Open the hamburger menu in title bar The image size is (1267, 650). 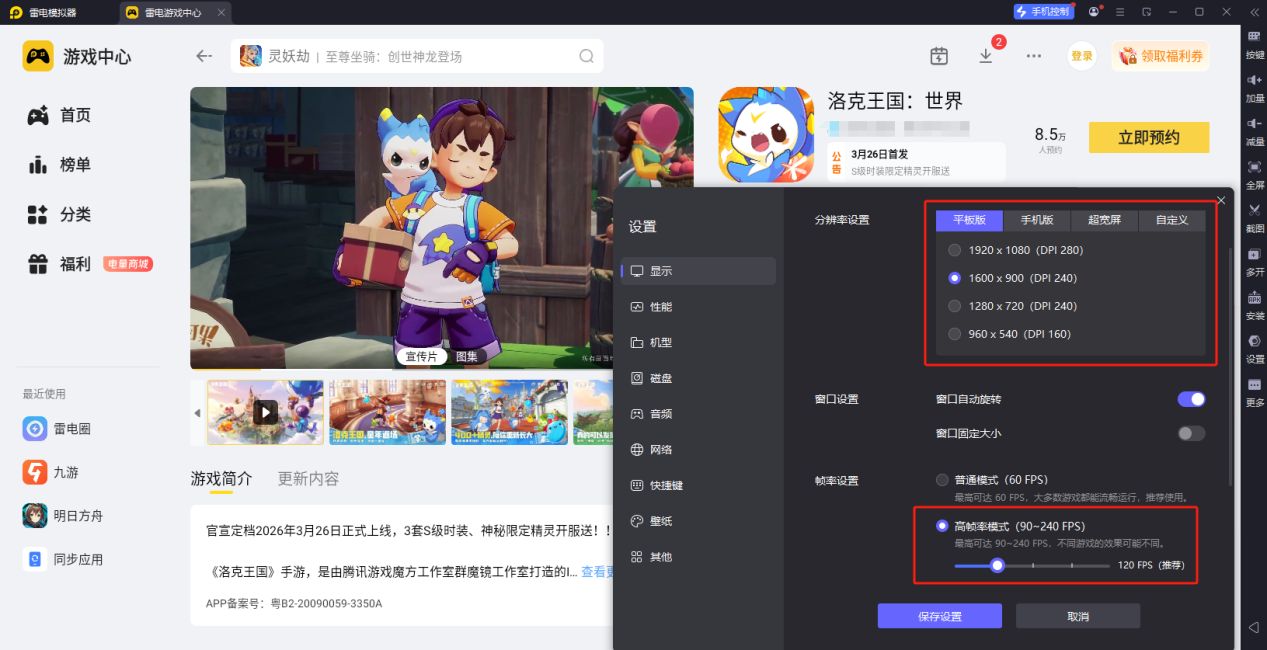tap(1120, 12)
